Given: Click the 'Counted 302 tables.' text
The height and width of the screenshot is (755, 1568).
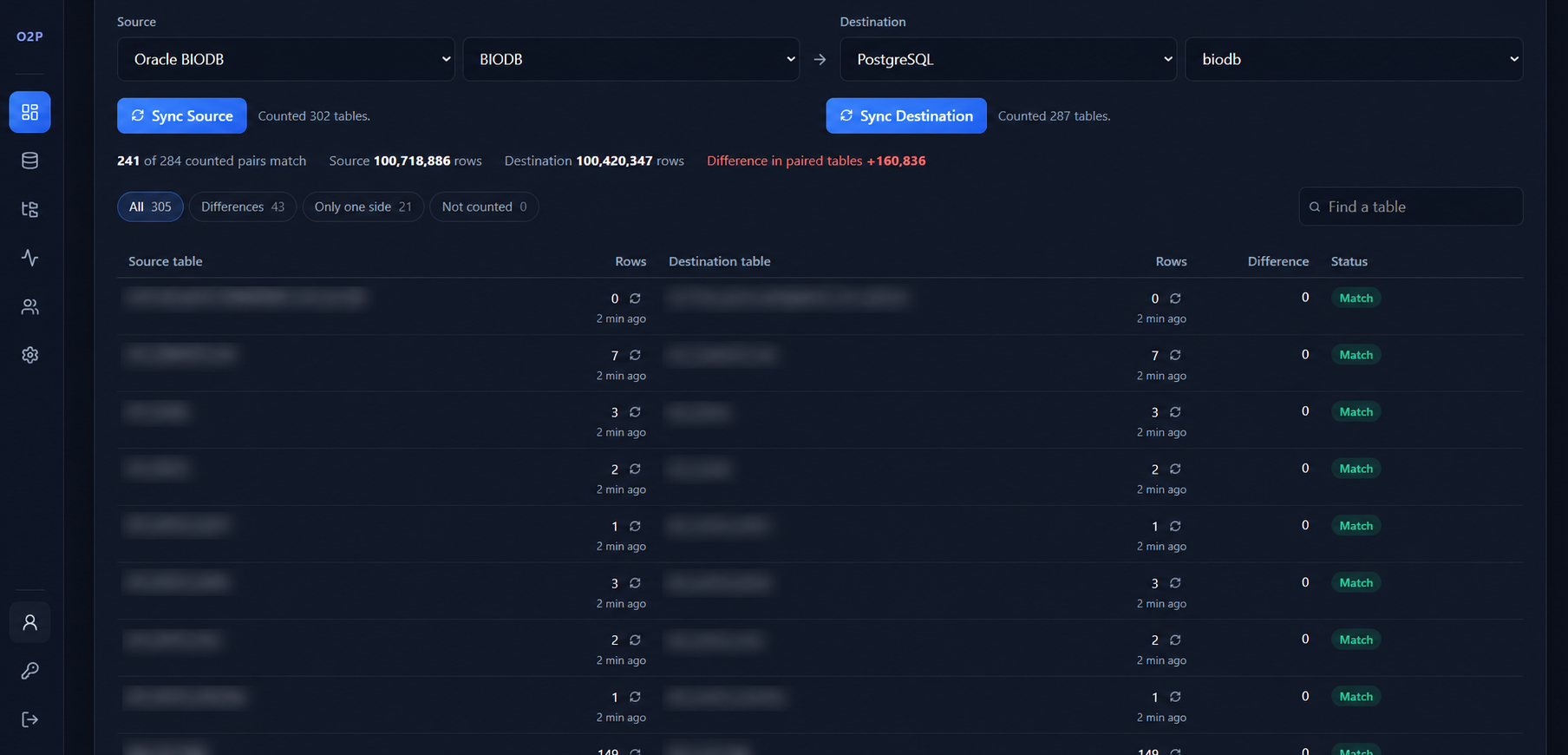Looking at the screenshot, I should coord(314,116).
